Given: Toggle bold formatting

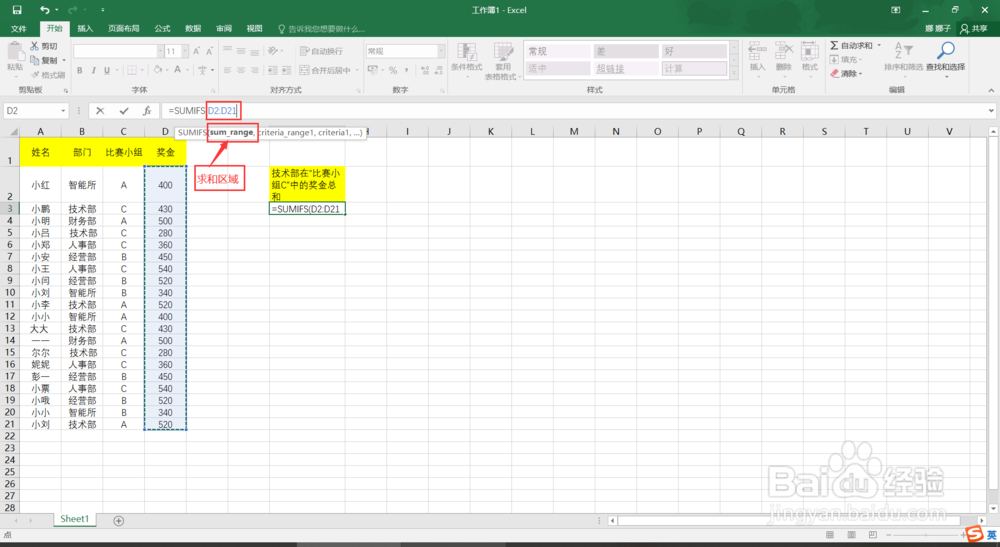Looking at the screenshot, I should click(x=80, y=70).
